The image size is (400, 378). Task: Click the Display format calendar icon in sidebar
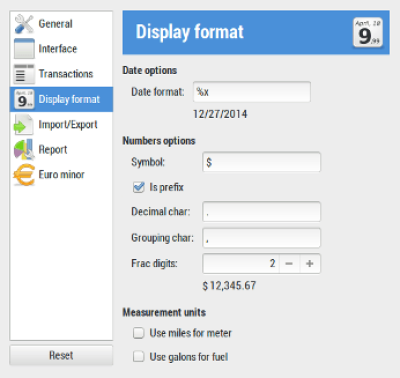24,99
